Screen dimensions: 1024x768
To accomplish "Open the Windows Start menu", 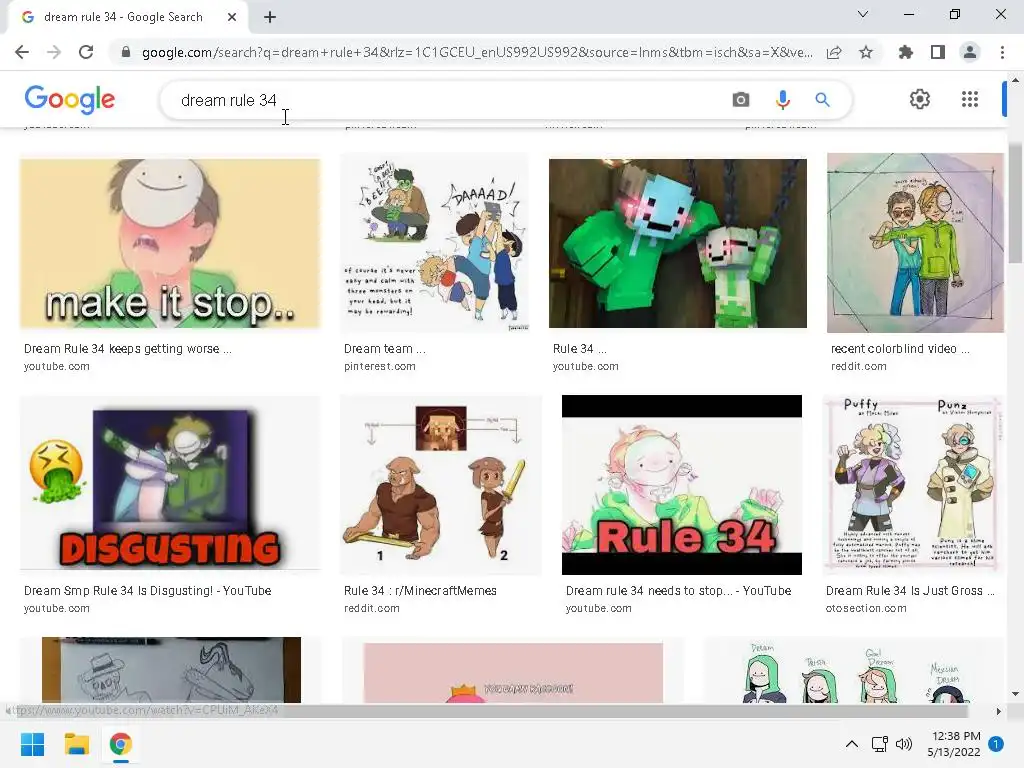I will coord(32,744).
